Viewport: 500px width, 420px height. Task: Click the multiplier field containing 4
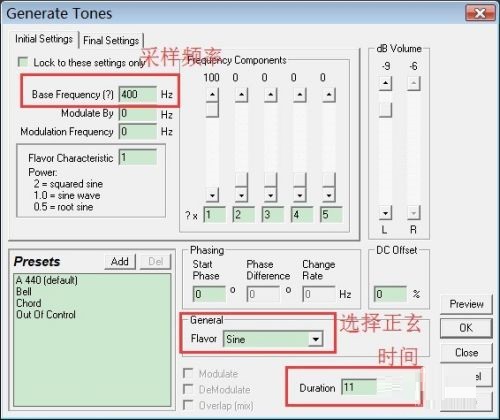pos(302,215)
